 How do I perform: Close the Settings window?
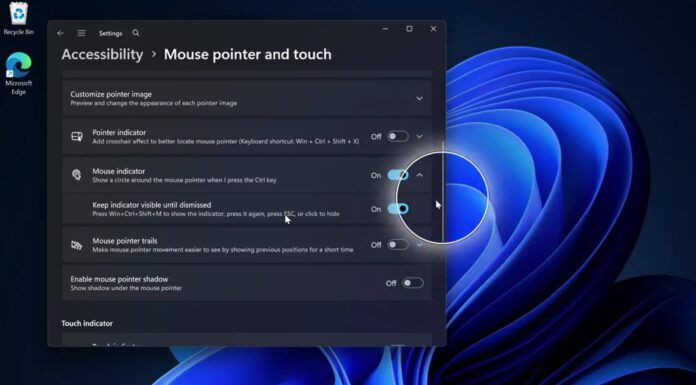point(433,29)
